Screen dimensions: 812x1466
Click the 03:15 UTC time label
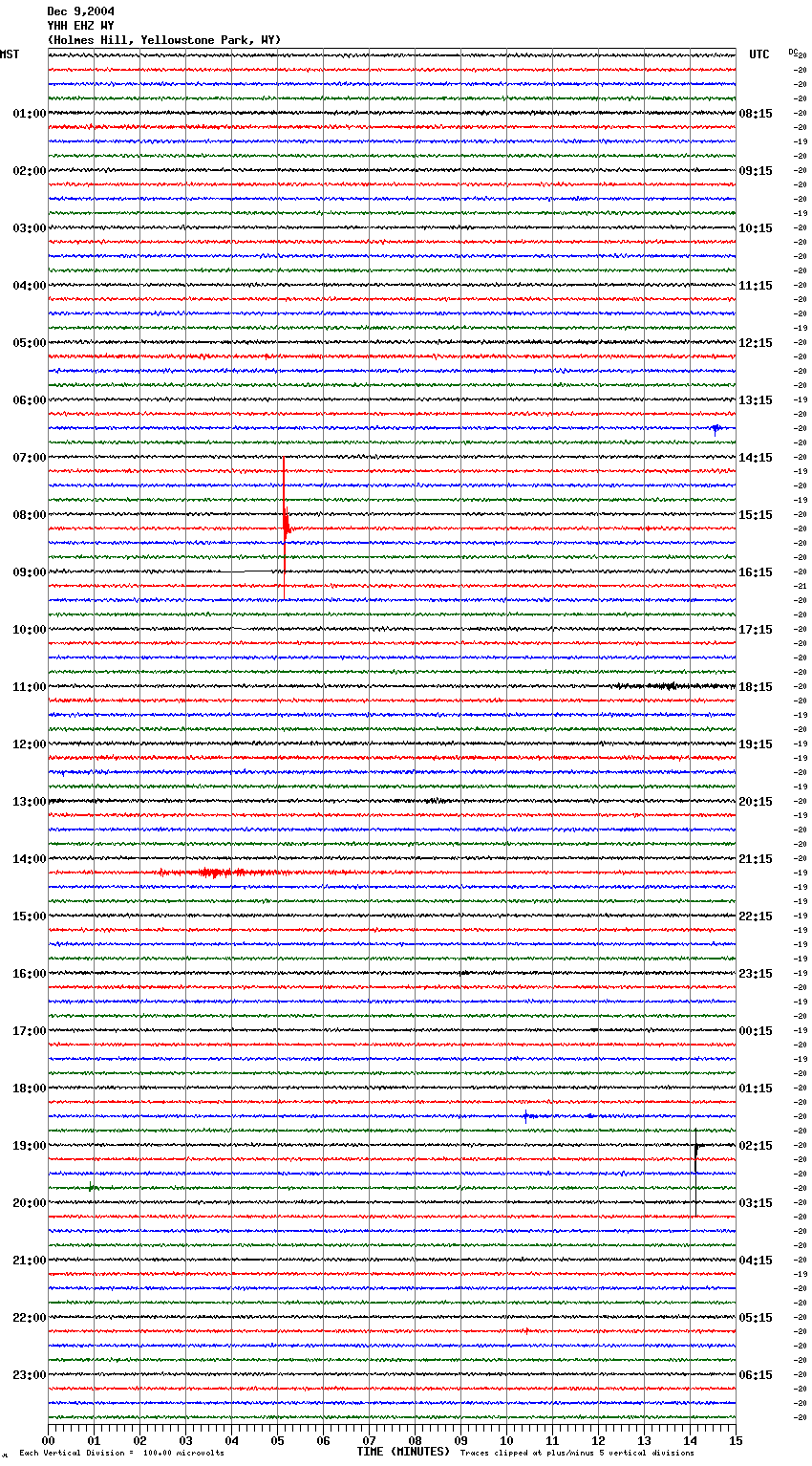point(756,1203)
